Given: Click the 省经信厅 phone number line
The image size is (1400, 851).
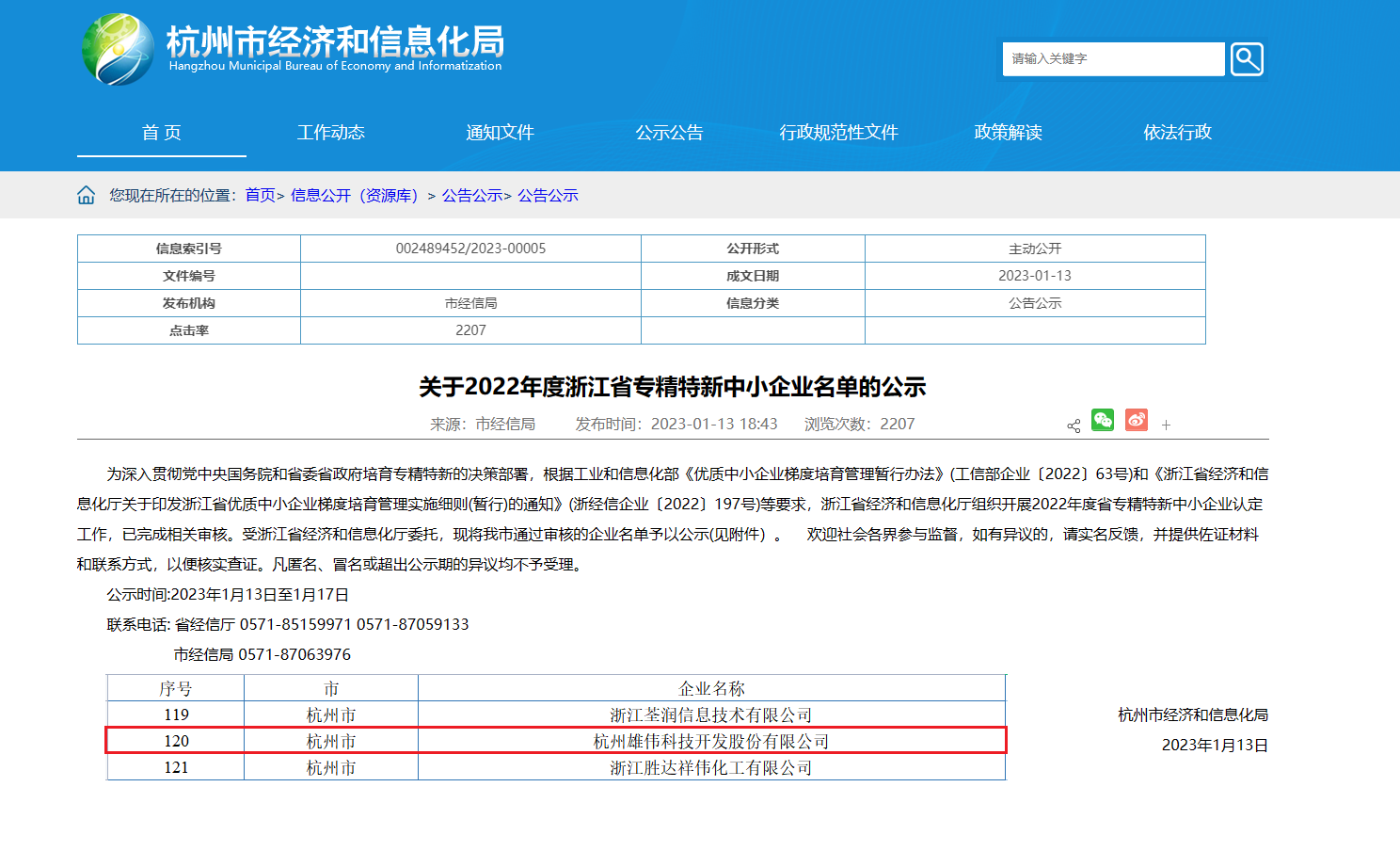Looking at the screenshot, I should click(x=288, y=625).
